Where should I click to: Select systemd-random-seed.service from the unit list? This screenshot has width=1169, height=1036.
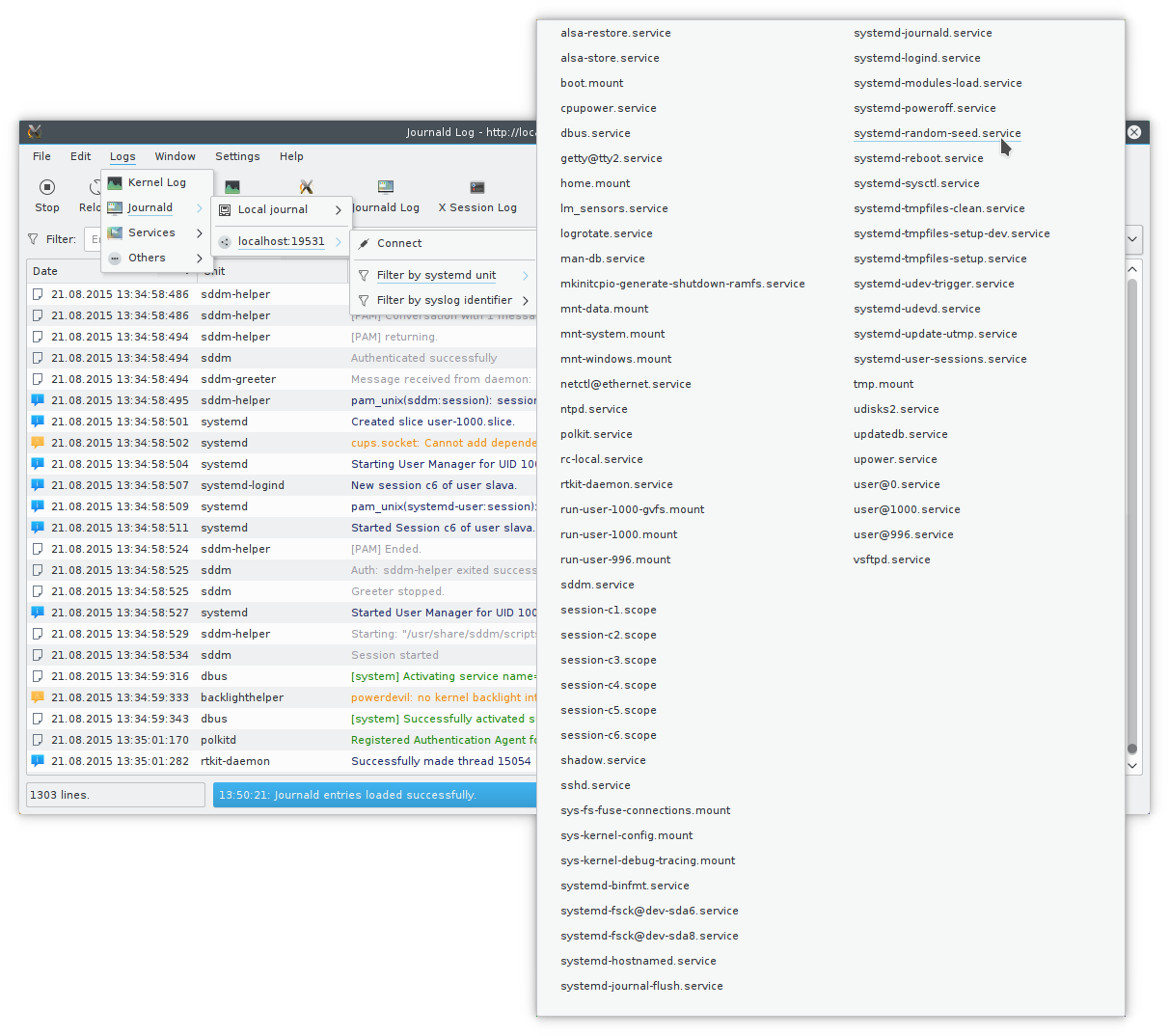click(x=937, y=133)
